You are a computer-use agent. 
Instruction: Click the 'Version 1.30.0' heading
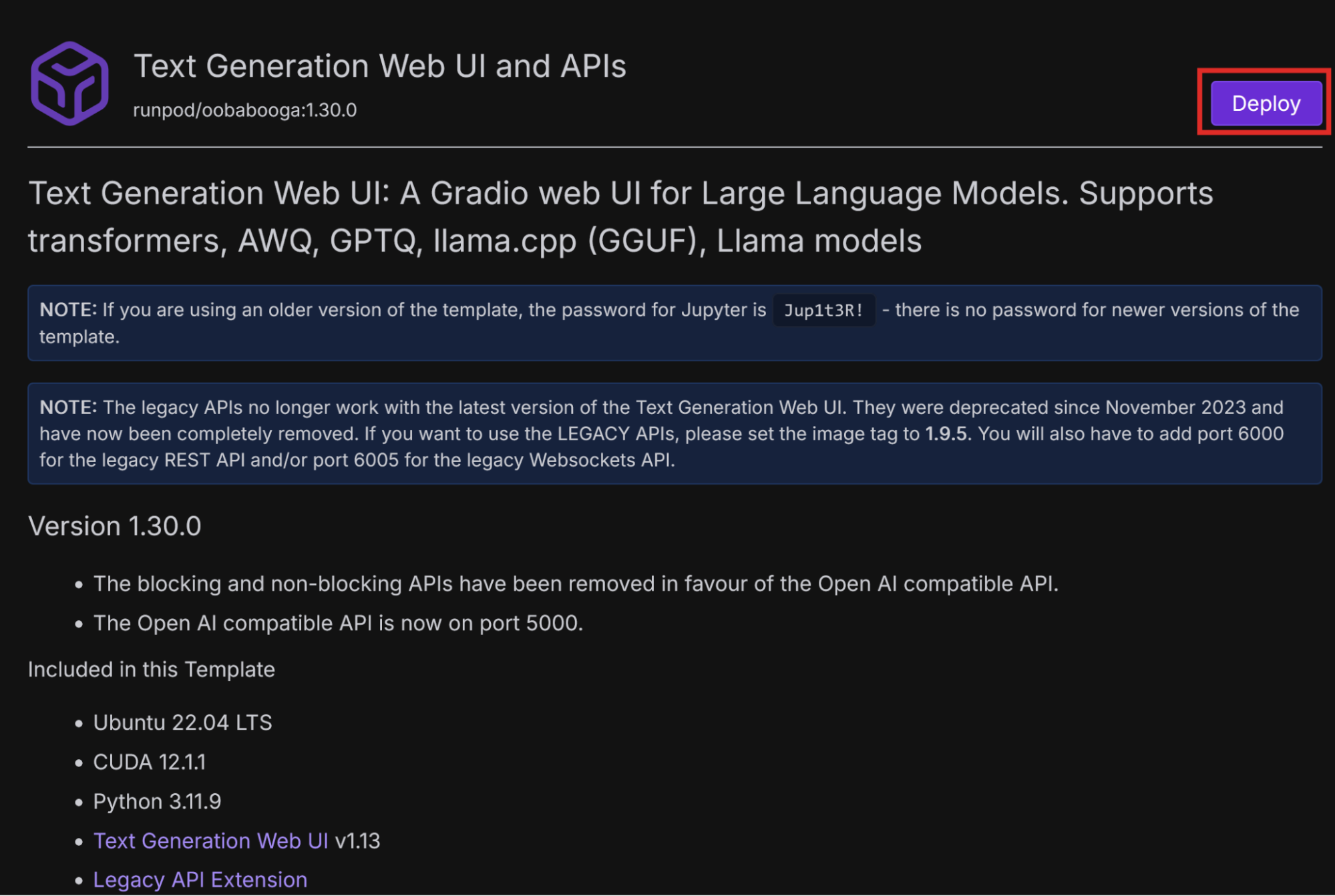(114, 526)
